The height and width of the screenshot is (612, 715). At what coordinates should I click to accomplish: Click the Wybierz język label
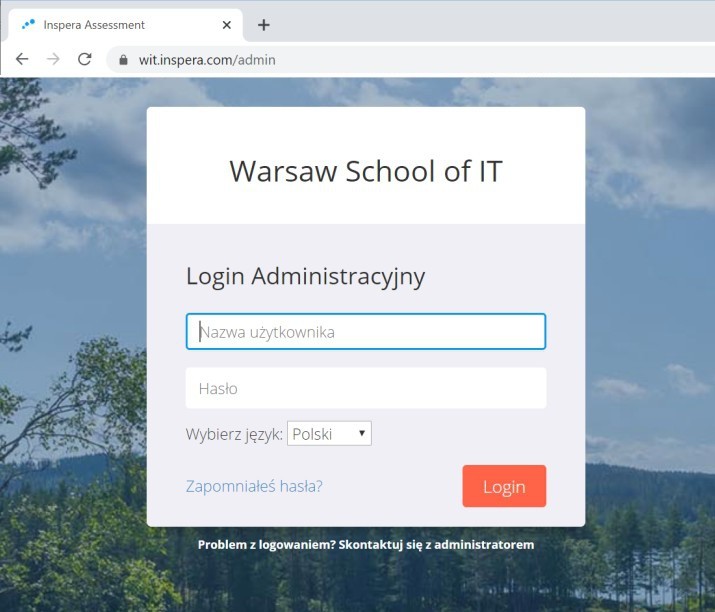(234, 434)
